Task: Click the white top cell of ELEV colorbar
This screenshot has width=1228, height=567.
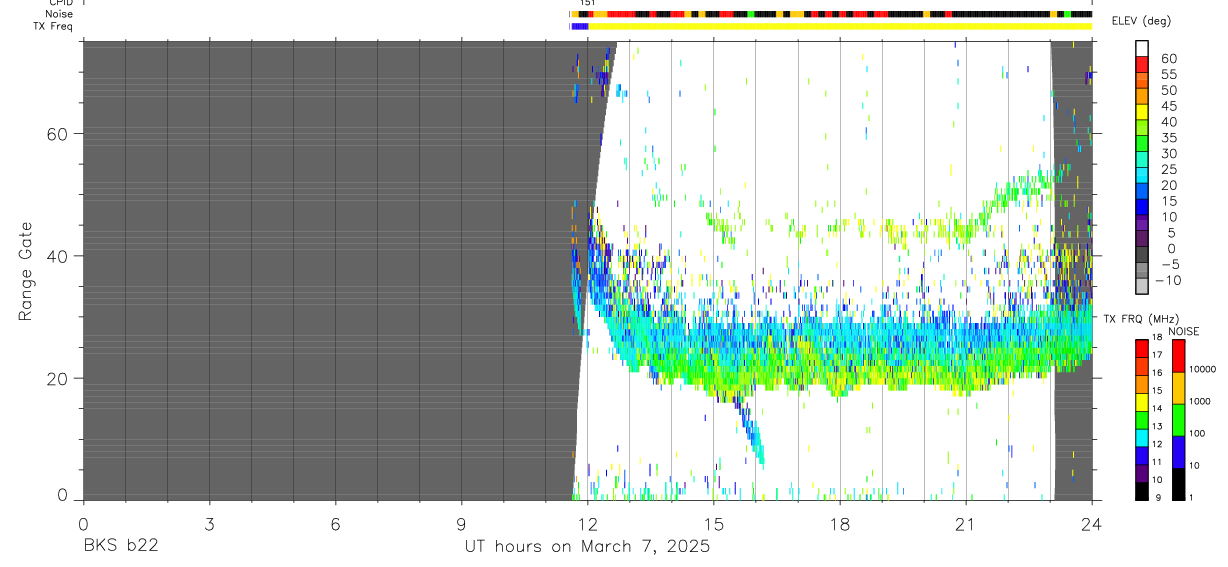Action: click(x=1142, y=48)
